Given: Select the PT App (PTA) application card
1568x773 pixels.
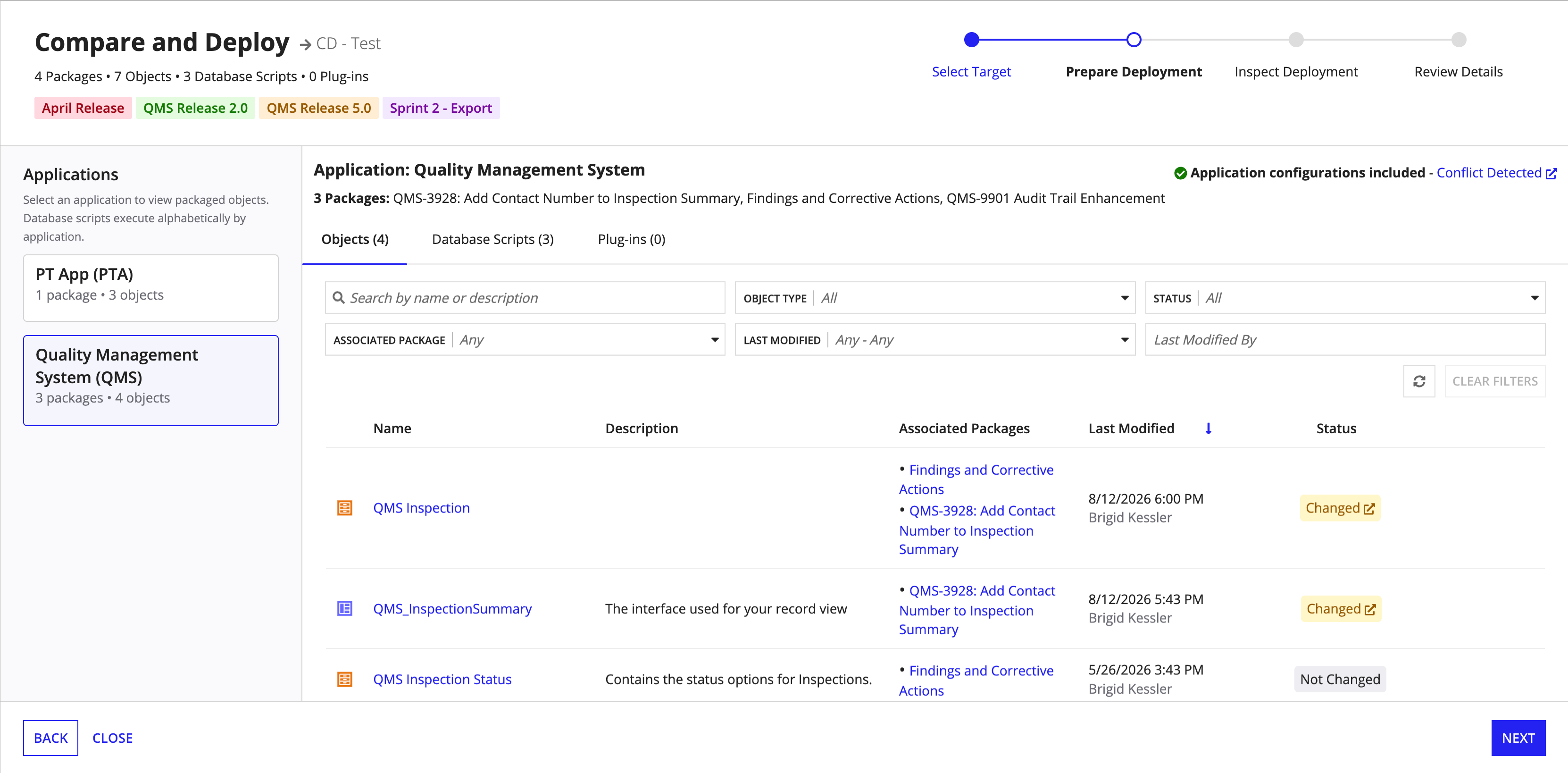Looking at the screenshot, I should click(x=150, y=288).
